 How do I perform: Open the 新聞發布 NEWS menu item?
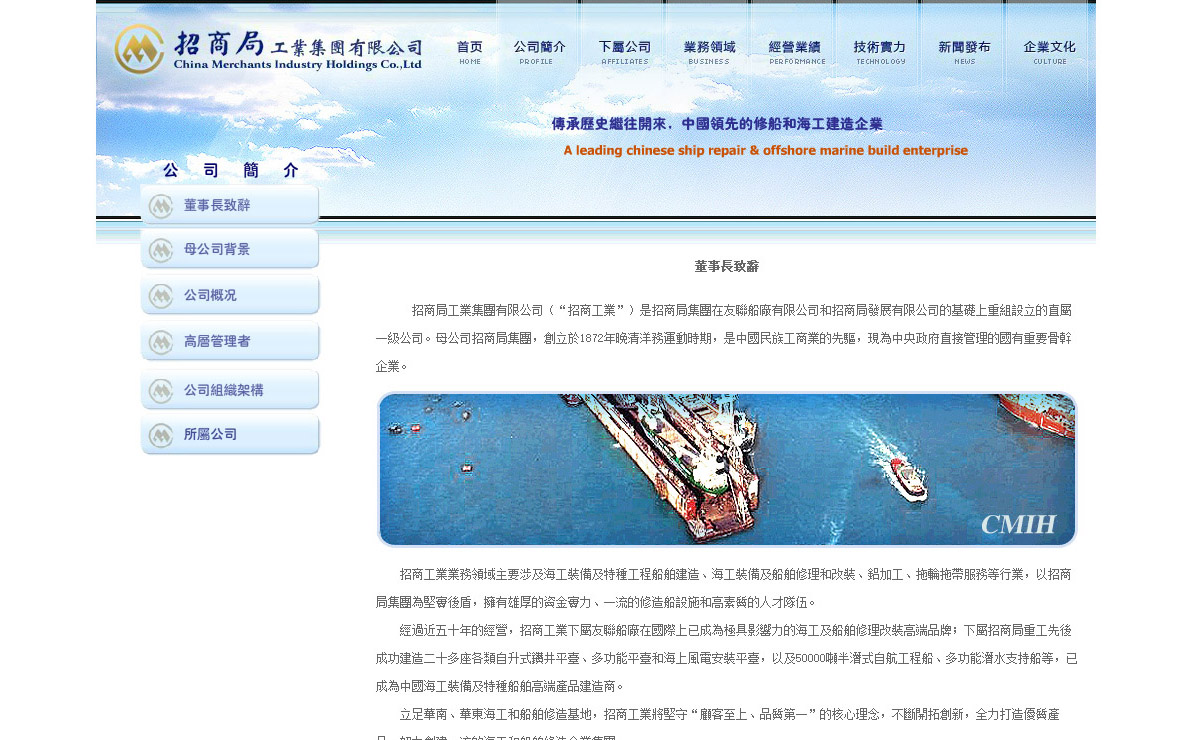(x=965, y=52)
